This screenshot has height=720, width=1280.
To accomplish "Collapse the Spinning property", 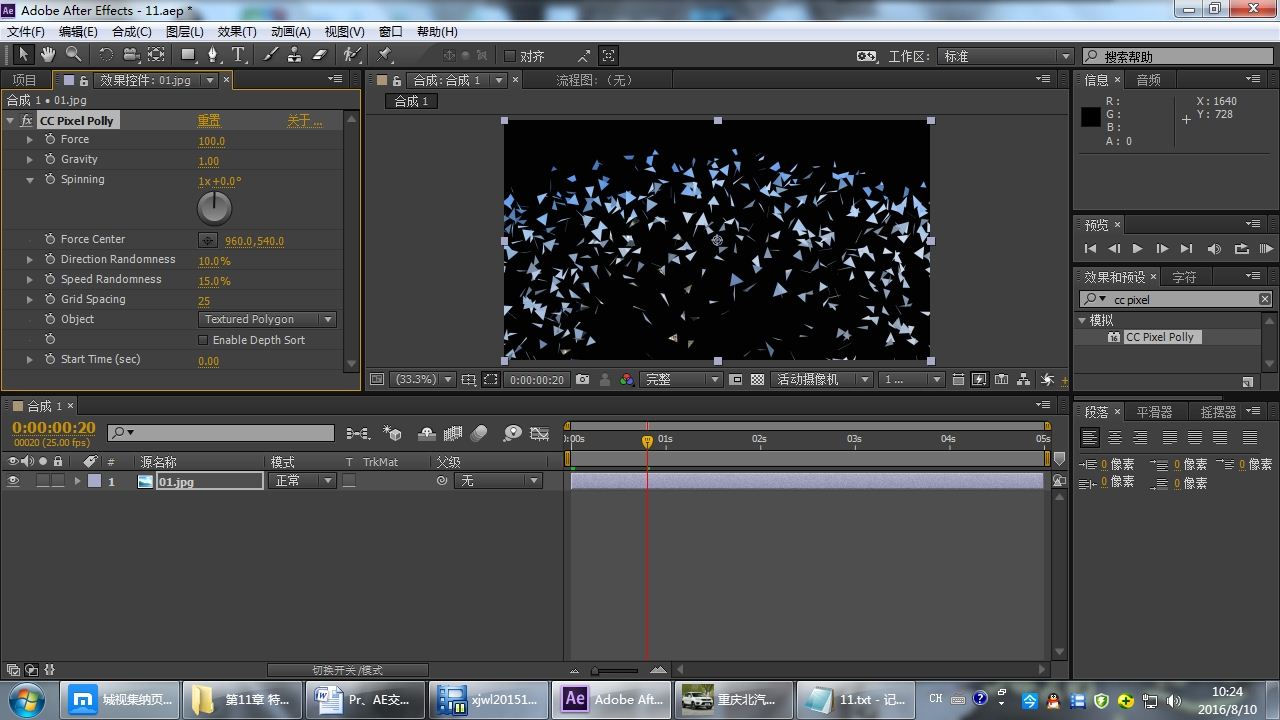I will tap(30, 180).
